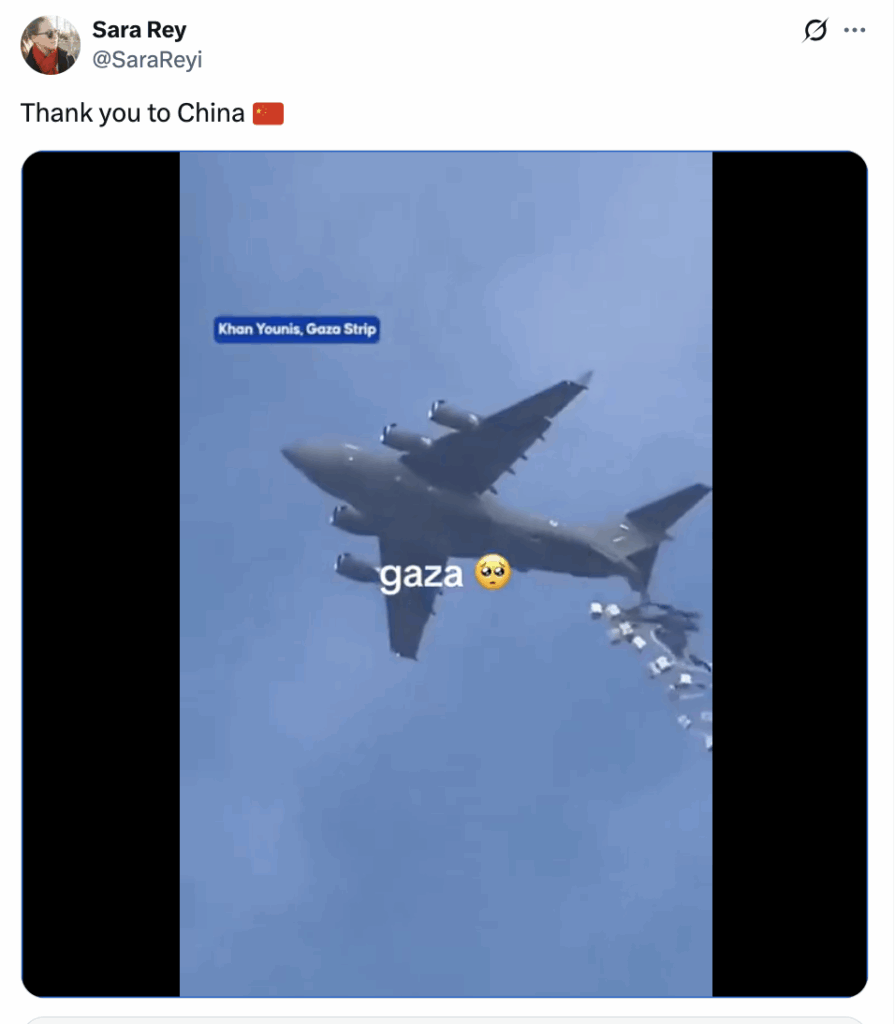Click the right black bar of video

click(x=790, y=573)
